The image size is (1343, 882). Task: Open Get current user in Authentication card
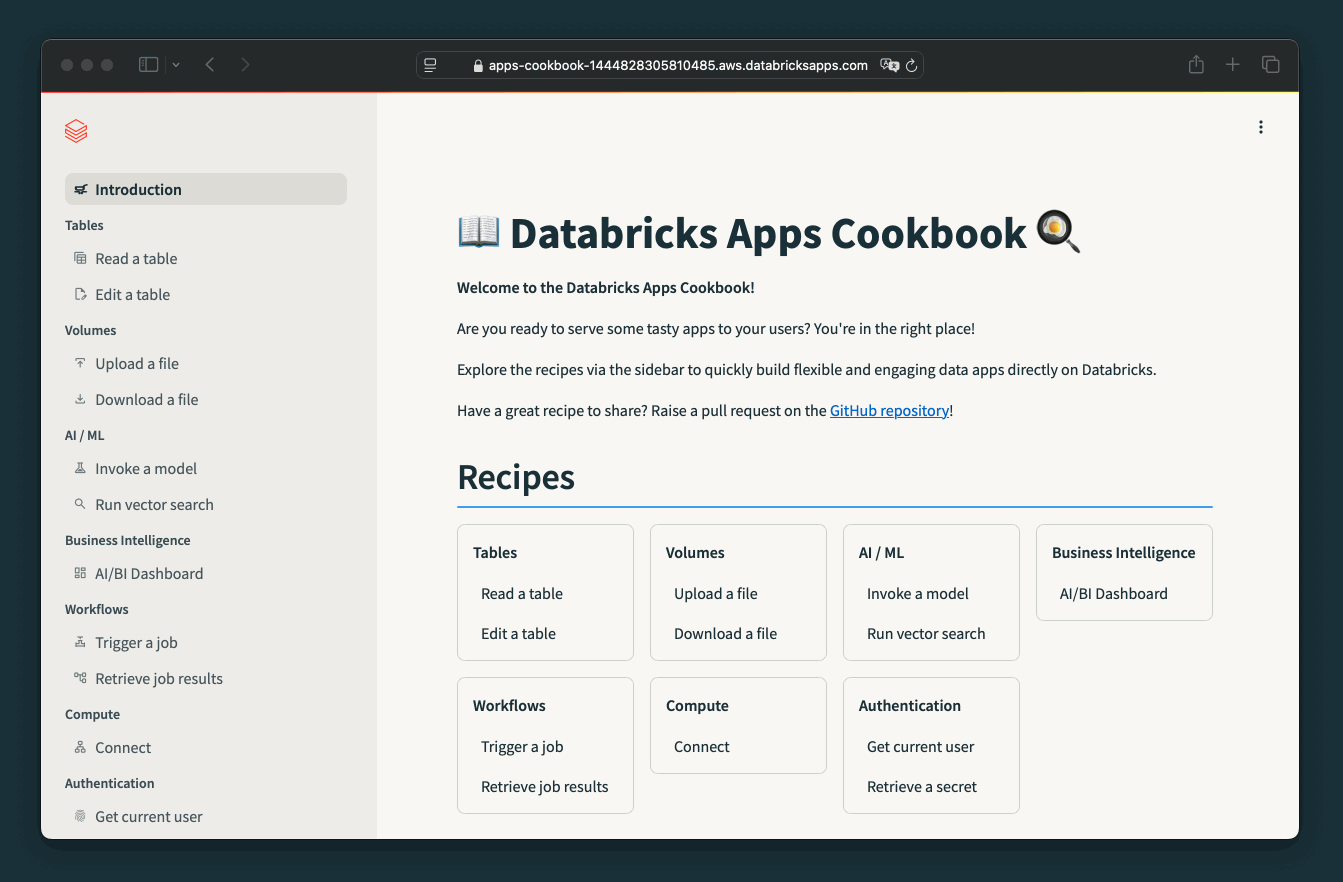coord(920,746)
